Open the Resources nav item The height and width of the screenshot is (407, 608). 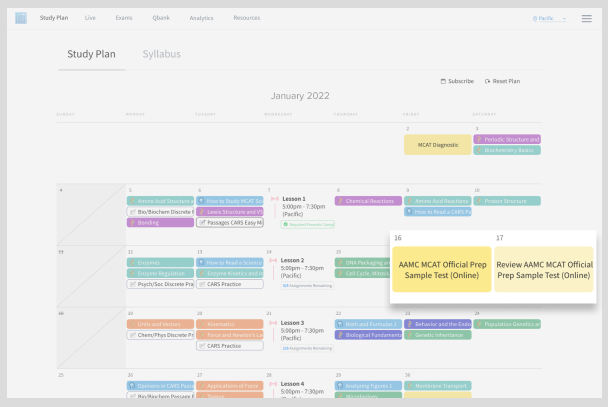(x=247, y=18)
